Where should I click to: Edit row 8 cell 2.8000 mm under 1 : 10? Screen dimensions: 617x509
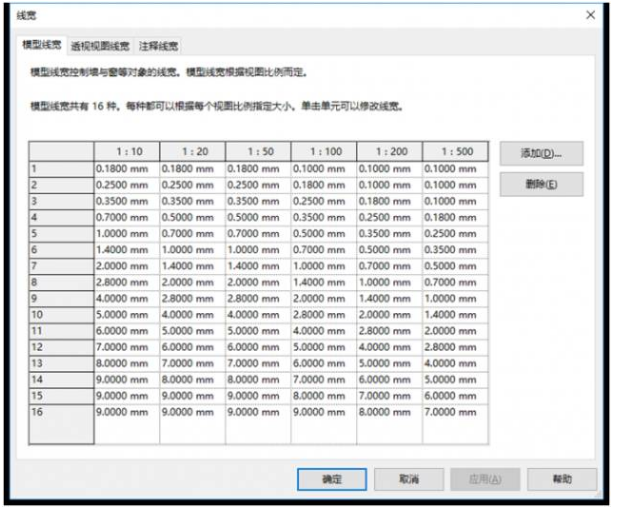point(127,282)
